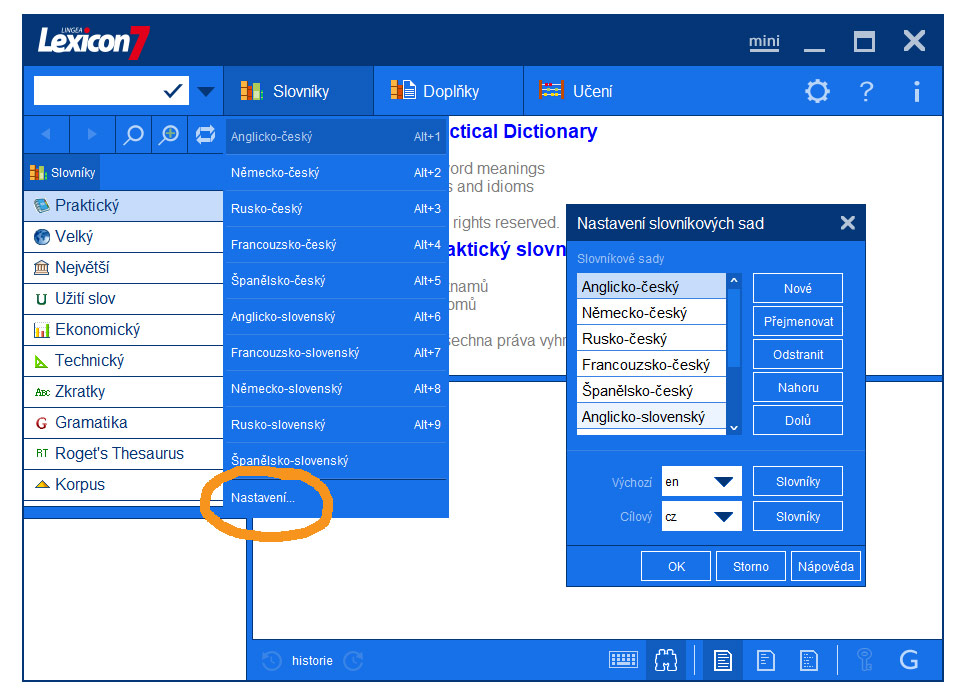This screenshot has height=693, width=966.
Task: Select the Gramatika dictionary
Action: pyautogui.click(x=123, y=423)
